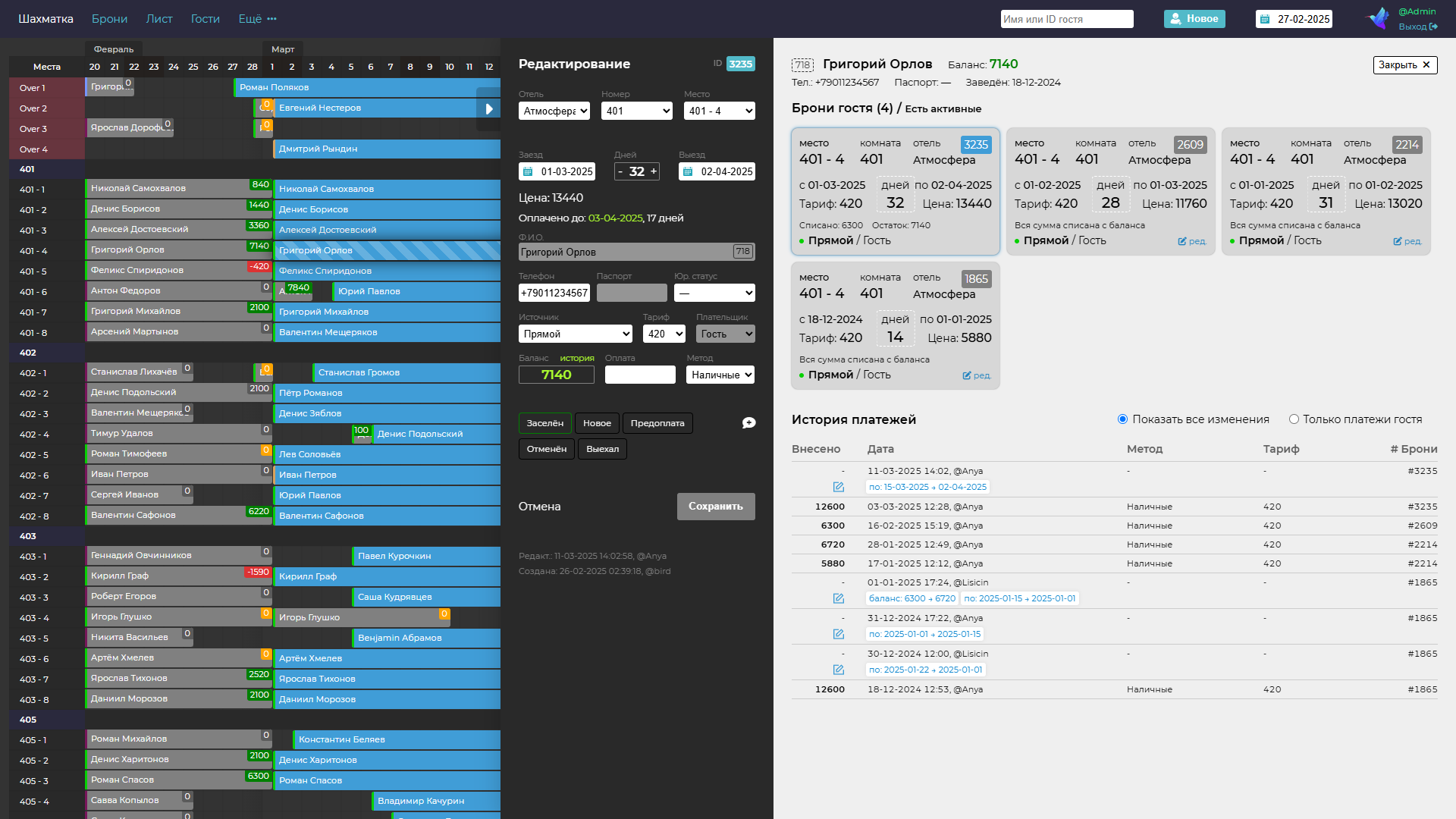Click the Сохранить button

[x=716, y=507]
